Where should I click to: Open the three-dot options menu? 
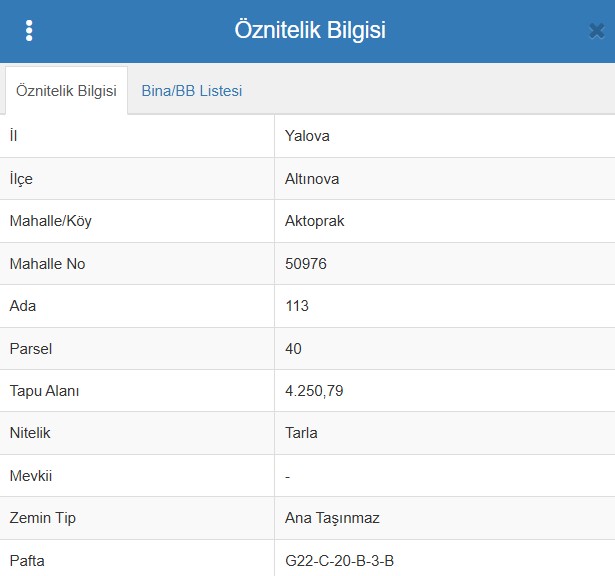pyautogui.click(x=29, y=31)
